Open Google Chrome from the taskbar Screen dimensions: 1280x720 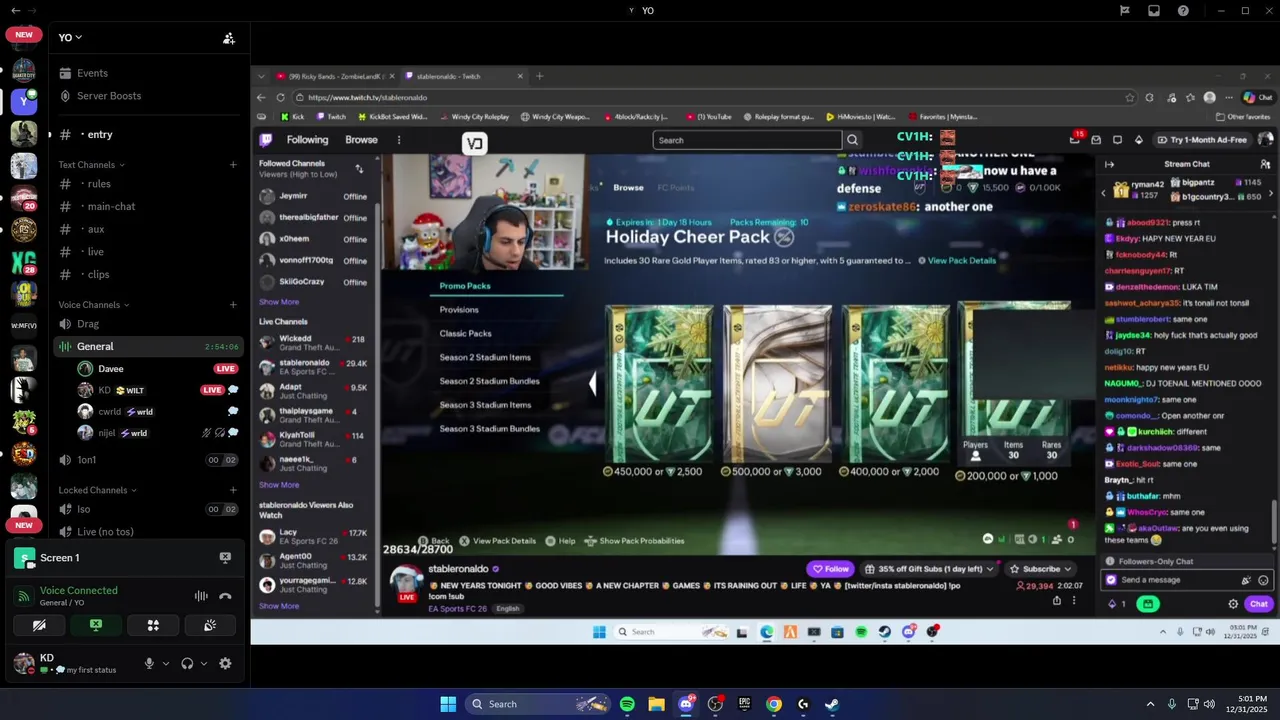pos(774,704)
